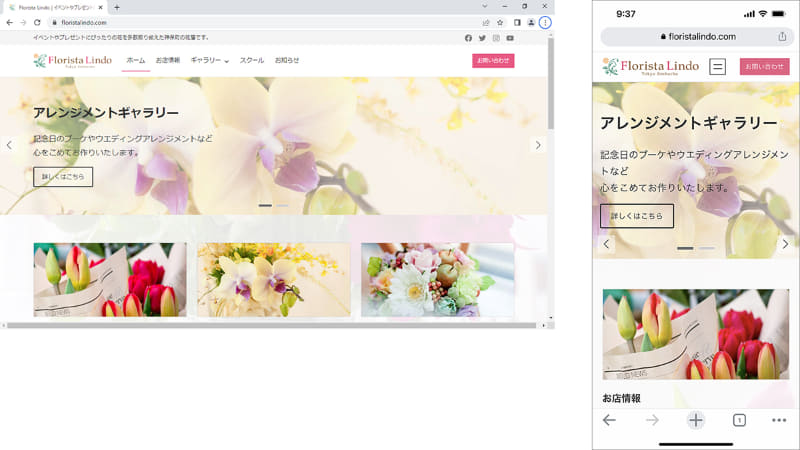Open the desktop browser side panel icon

point(517,22)
